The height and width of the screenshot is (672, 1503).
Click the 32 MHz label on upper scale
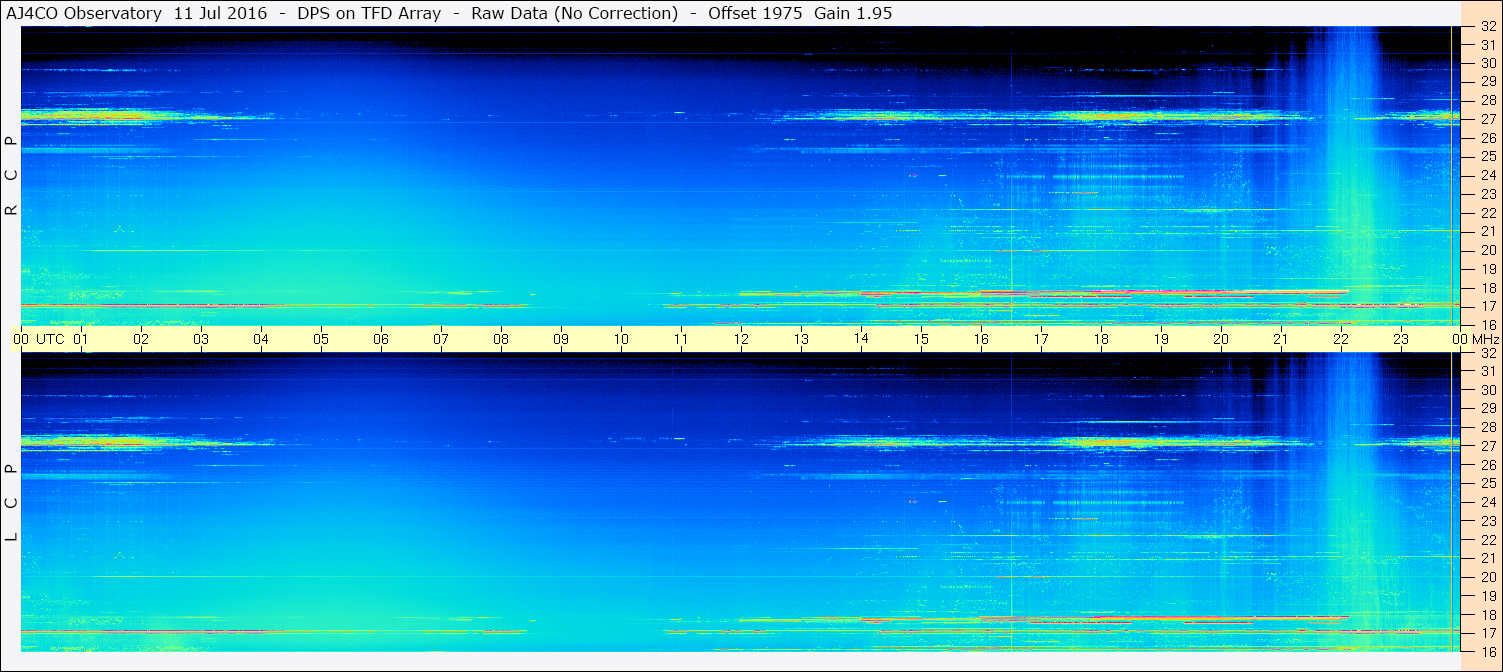tap(1488, 26)
